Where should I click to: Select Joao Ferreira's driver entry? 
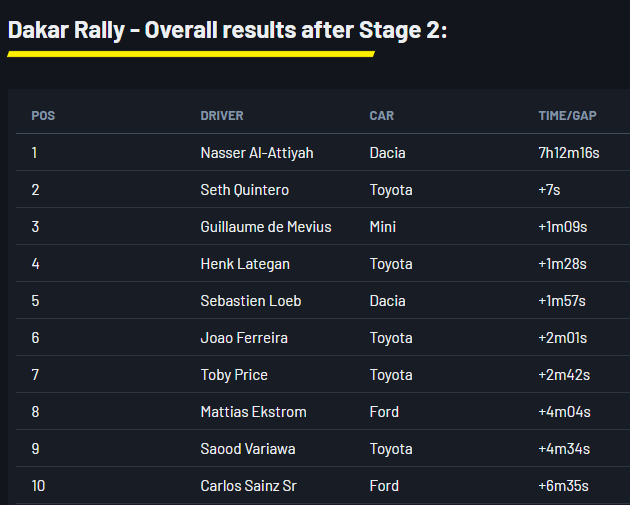[244, 338]
